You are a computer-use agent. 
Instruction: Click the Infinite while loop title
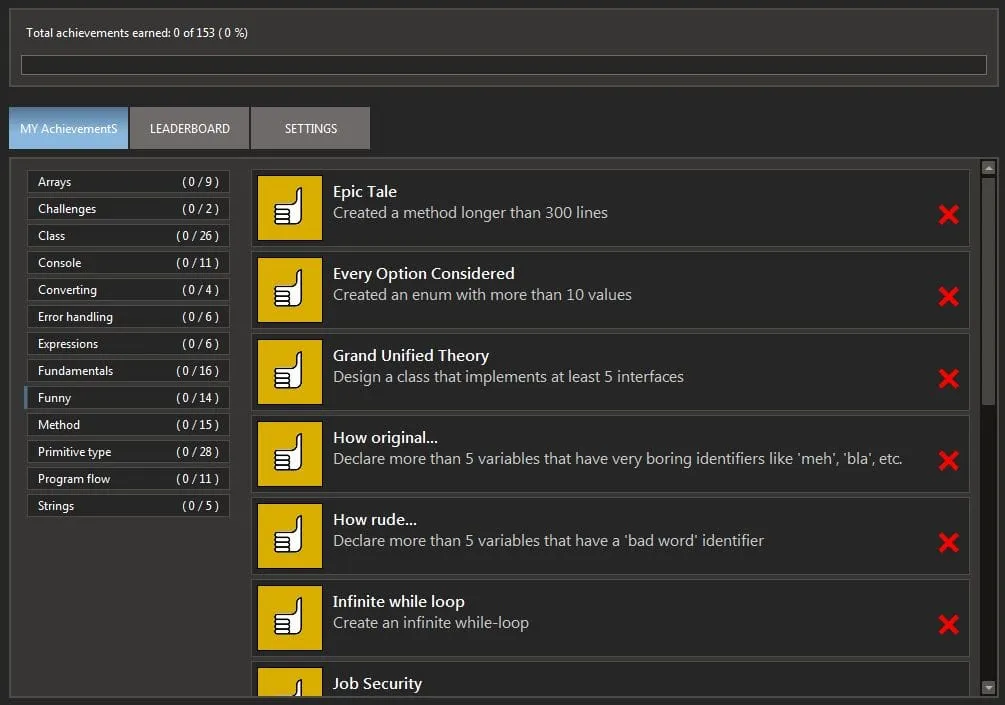399,602
